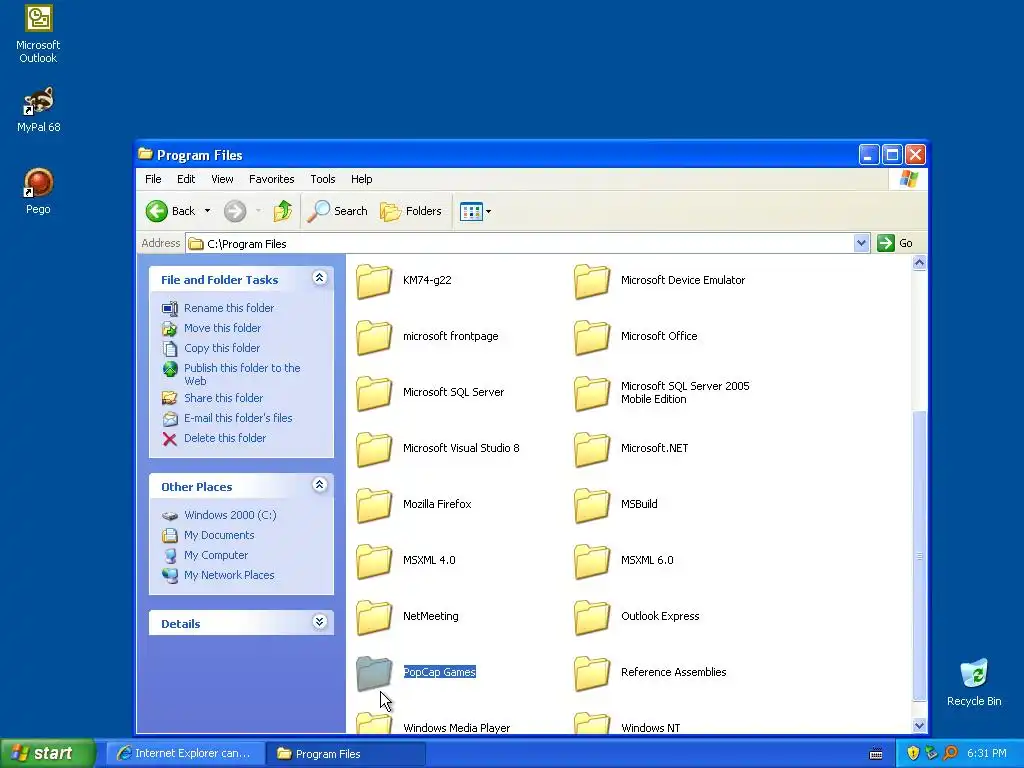Click the vertical scrollbar thumb
This screenshot has width=1024, height=768.
point(920,556)
